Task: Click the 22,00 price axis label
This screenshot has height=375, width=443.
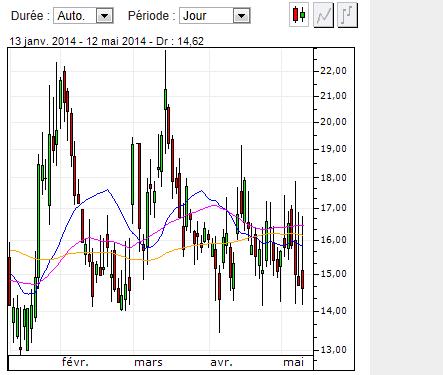Action: tap(333, 71)
